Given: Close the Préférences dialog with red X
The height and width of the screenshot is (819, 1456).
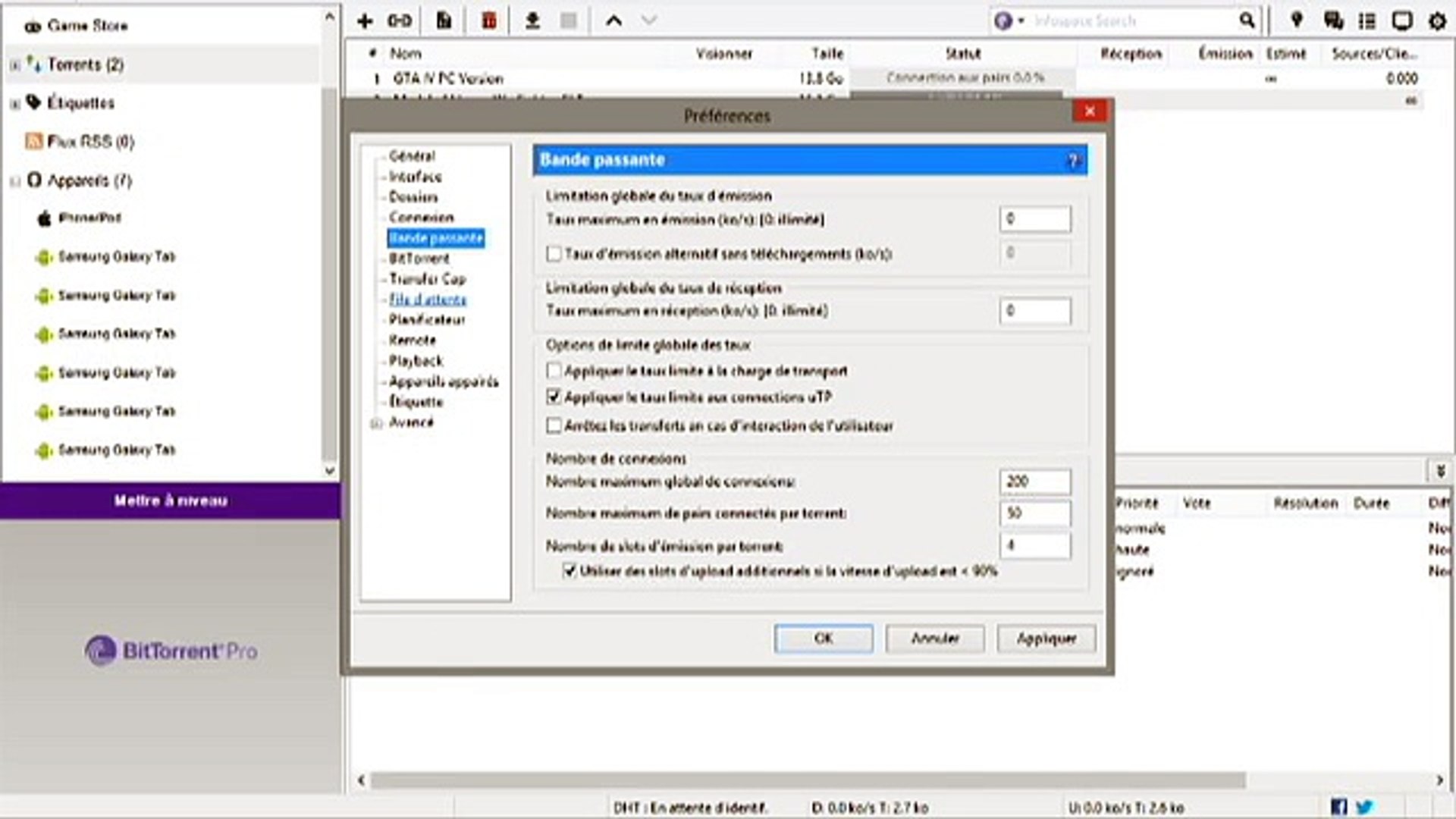Looking at the screenshot, I should 1090,111.
